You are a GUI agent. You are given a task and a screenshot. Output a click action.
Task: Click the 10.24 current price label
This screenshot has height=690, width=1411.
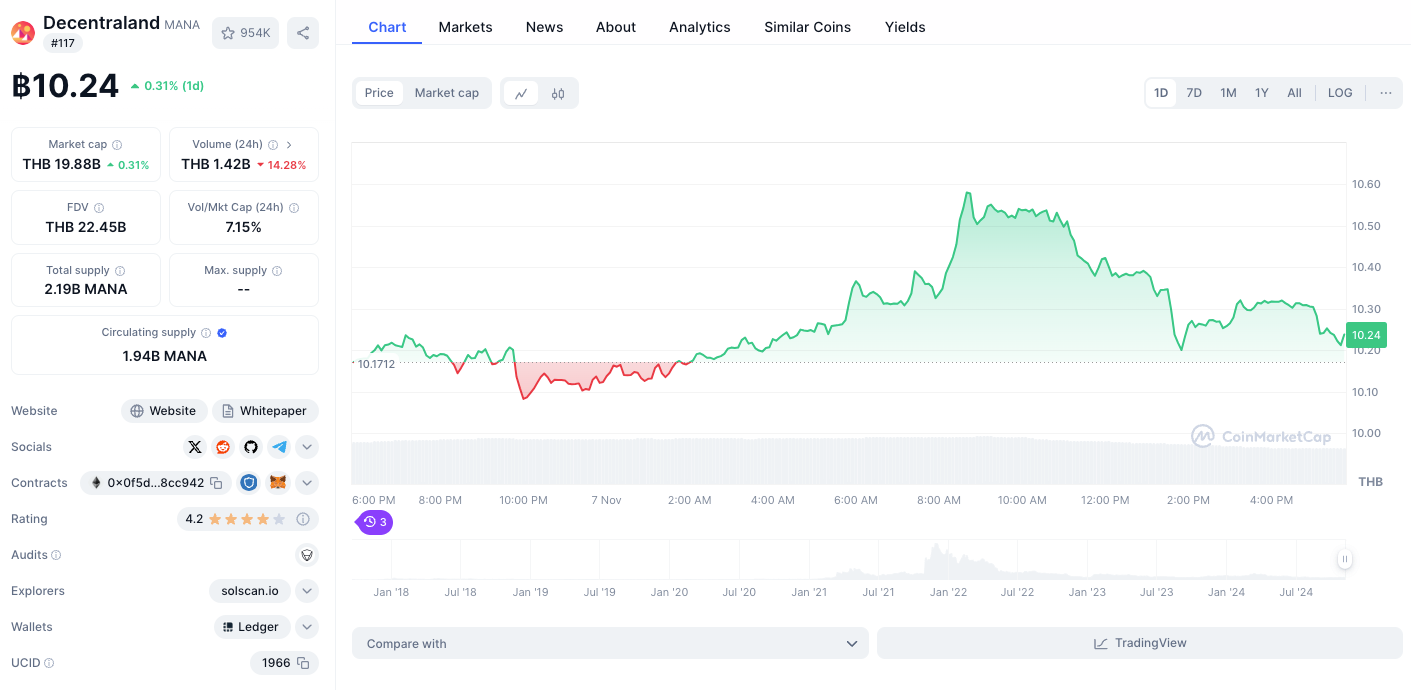click(x=1366, y=336)
